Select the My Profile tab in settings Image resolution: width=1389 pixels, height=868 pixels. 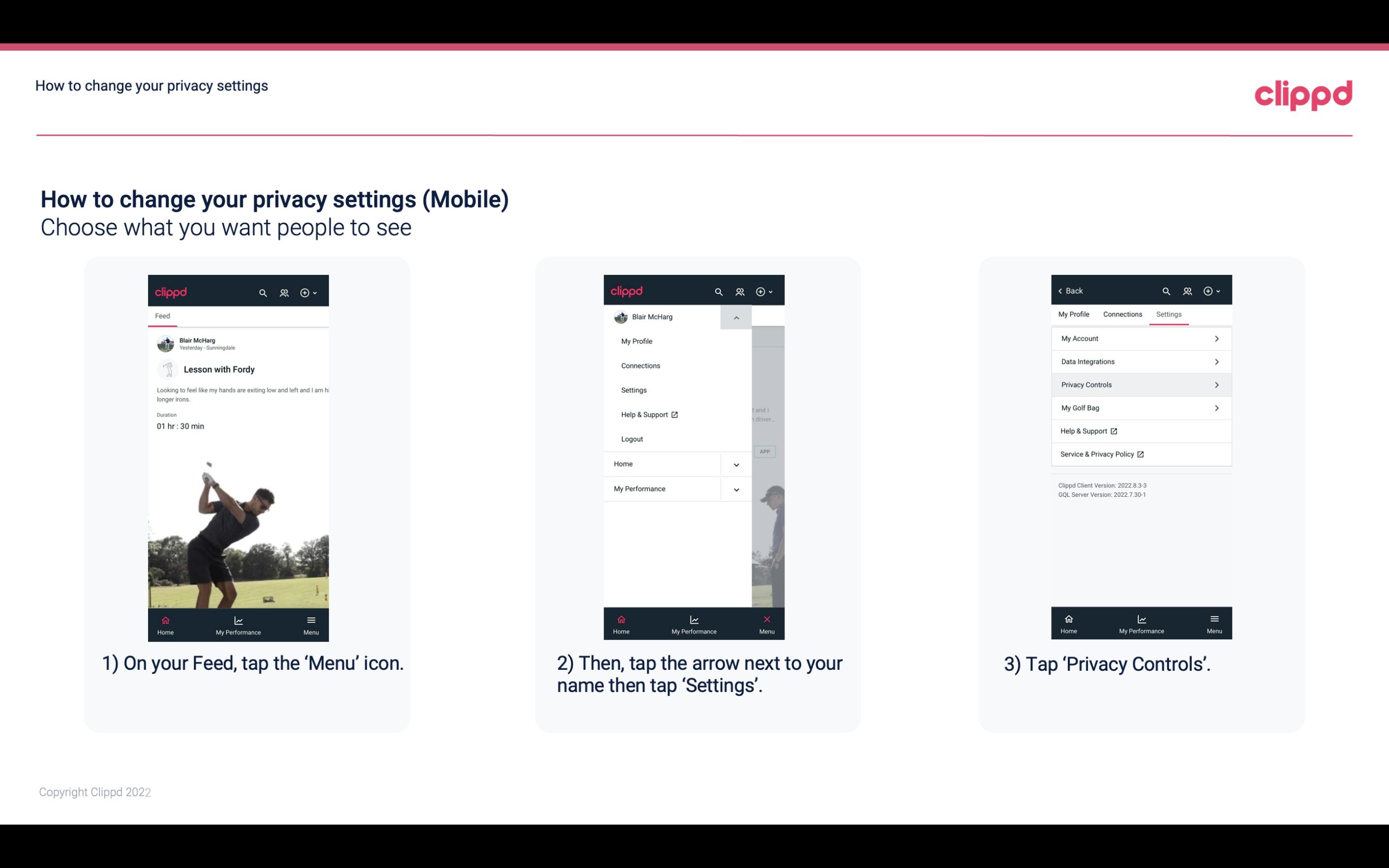tap(1074, 314)
